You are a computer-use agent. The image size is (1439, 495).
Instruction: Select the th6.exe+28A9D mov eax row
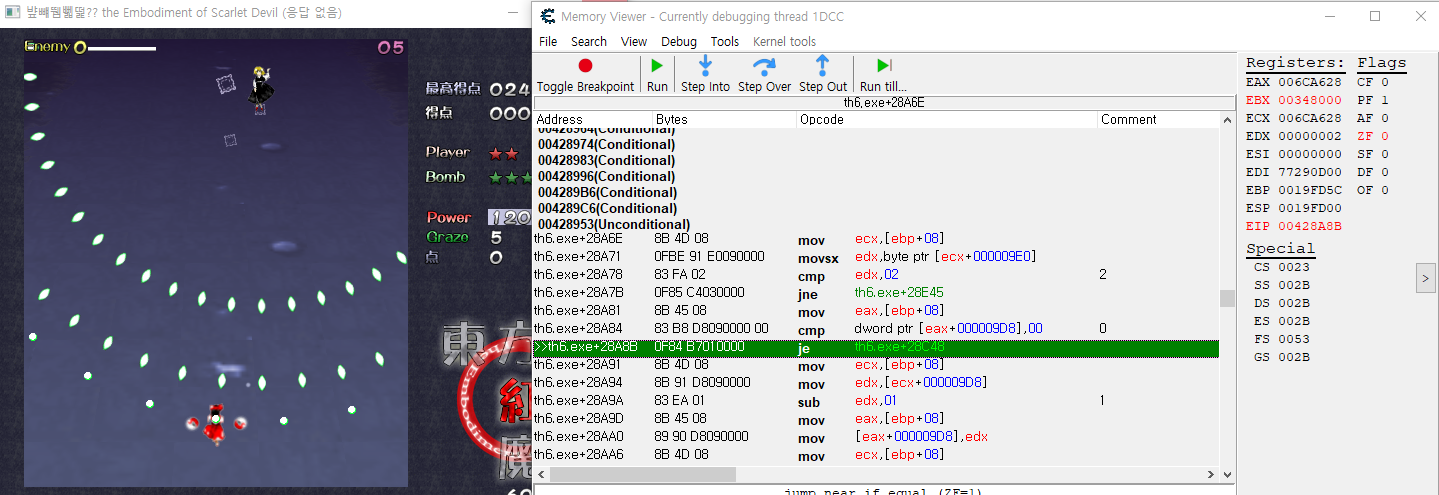click(876, 419)
